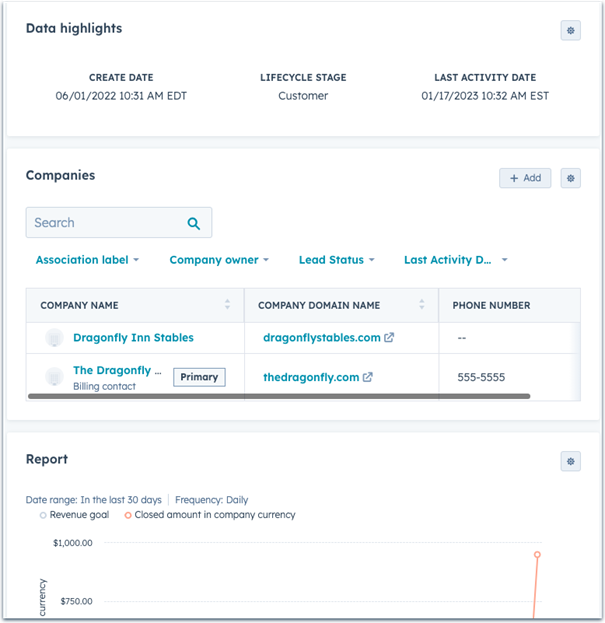Open Lead Status filter dropdown

pos(336,260)
